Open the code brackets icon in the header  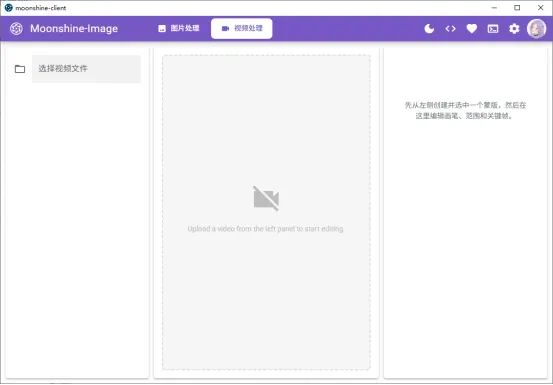[x=450, y=29]
